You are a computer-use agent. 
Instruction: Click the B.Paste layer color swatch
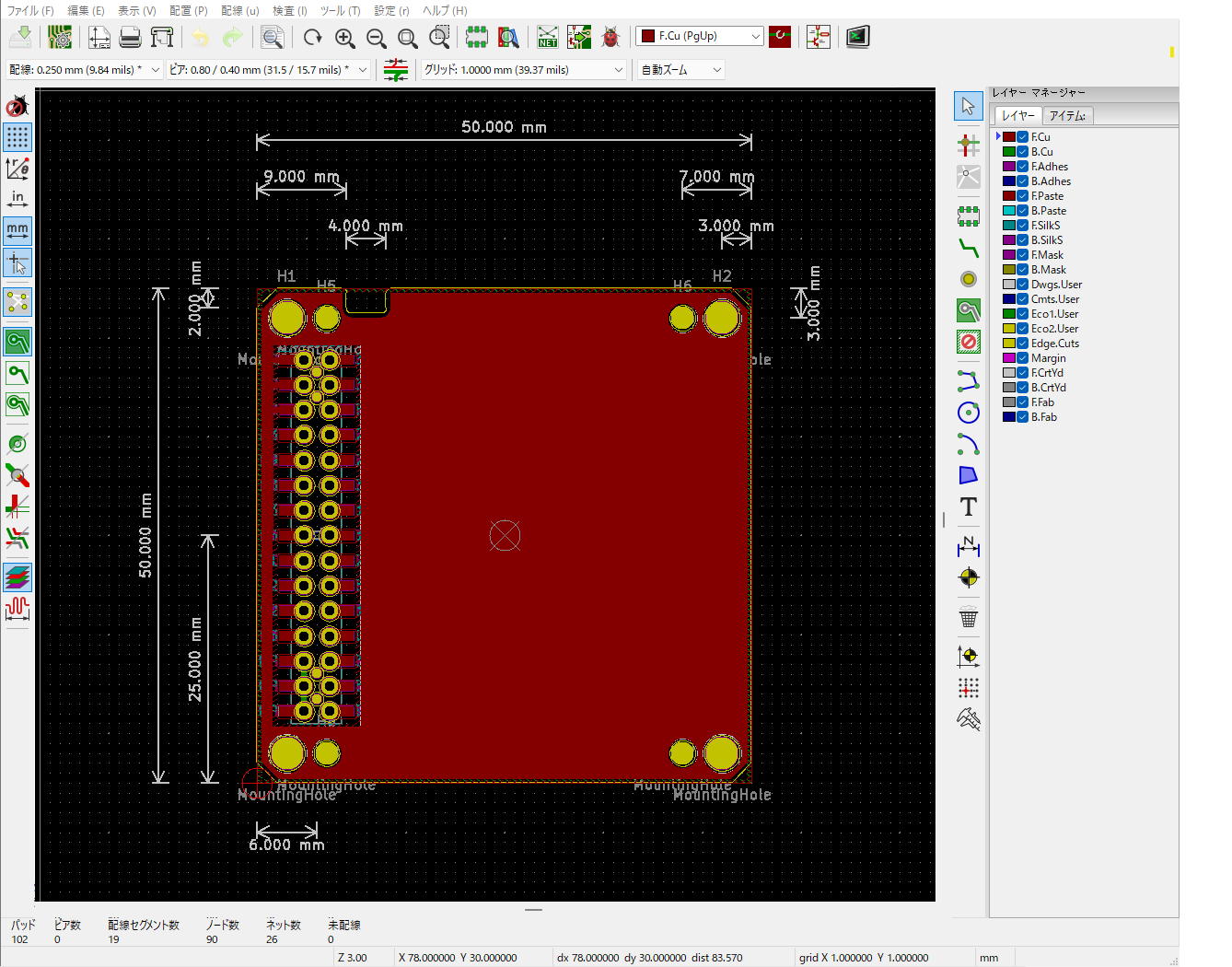1009,211
